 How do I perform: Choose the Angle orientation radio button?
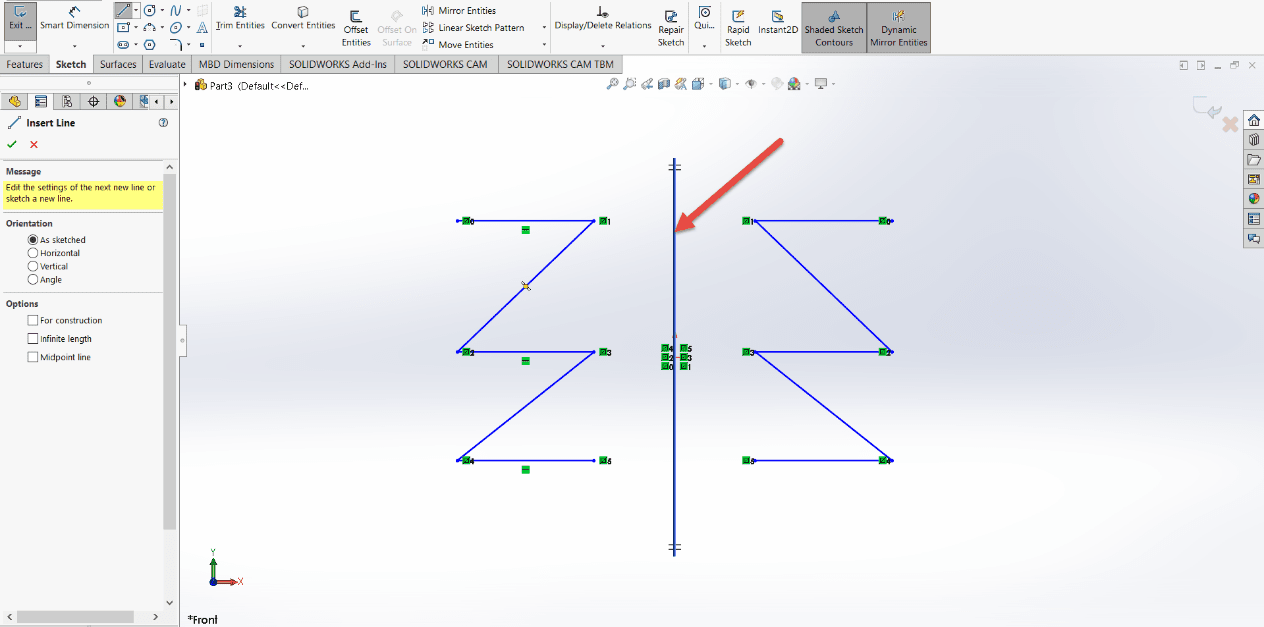tap(33, 280)
